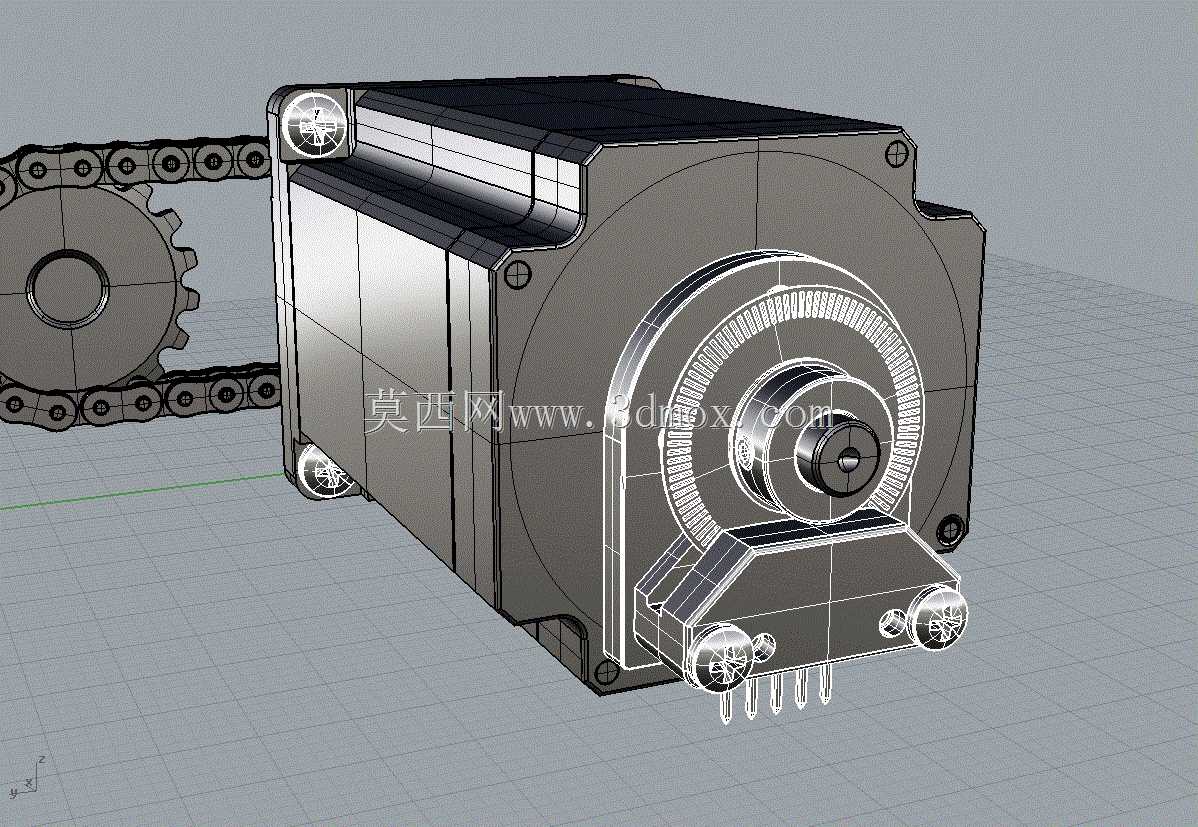Select the connector pins under the sensor block
The width and height of the screenshot is (1198, 827).
[x=775, y=692]
